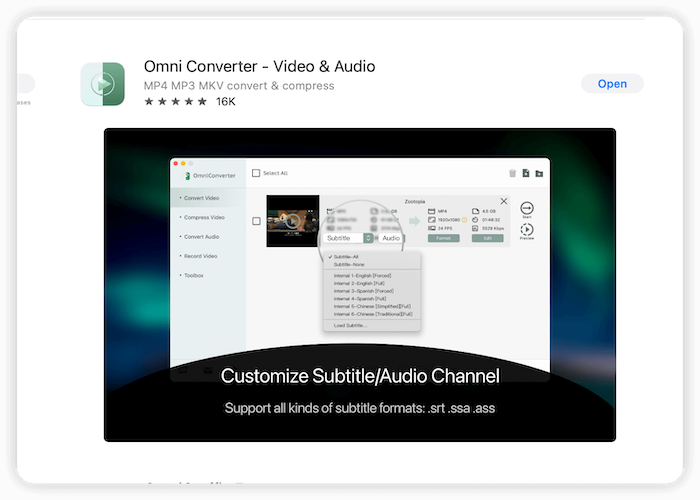Click the Edit button
Viewport: 700px width, 500px height.
[x=486, y=238]
